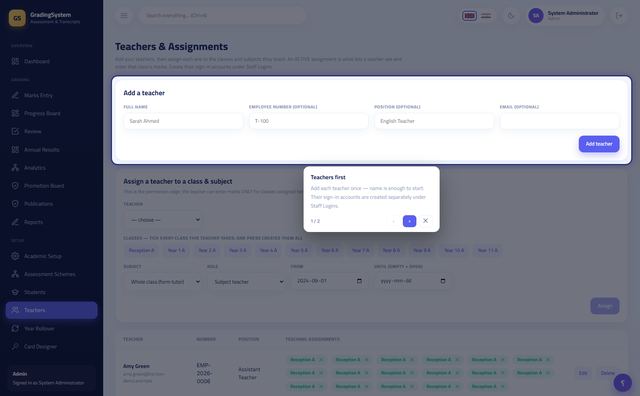640x396 pixels.
Task: Click the Assessment Schemes icon
Action: coord(15,274)
